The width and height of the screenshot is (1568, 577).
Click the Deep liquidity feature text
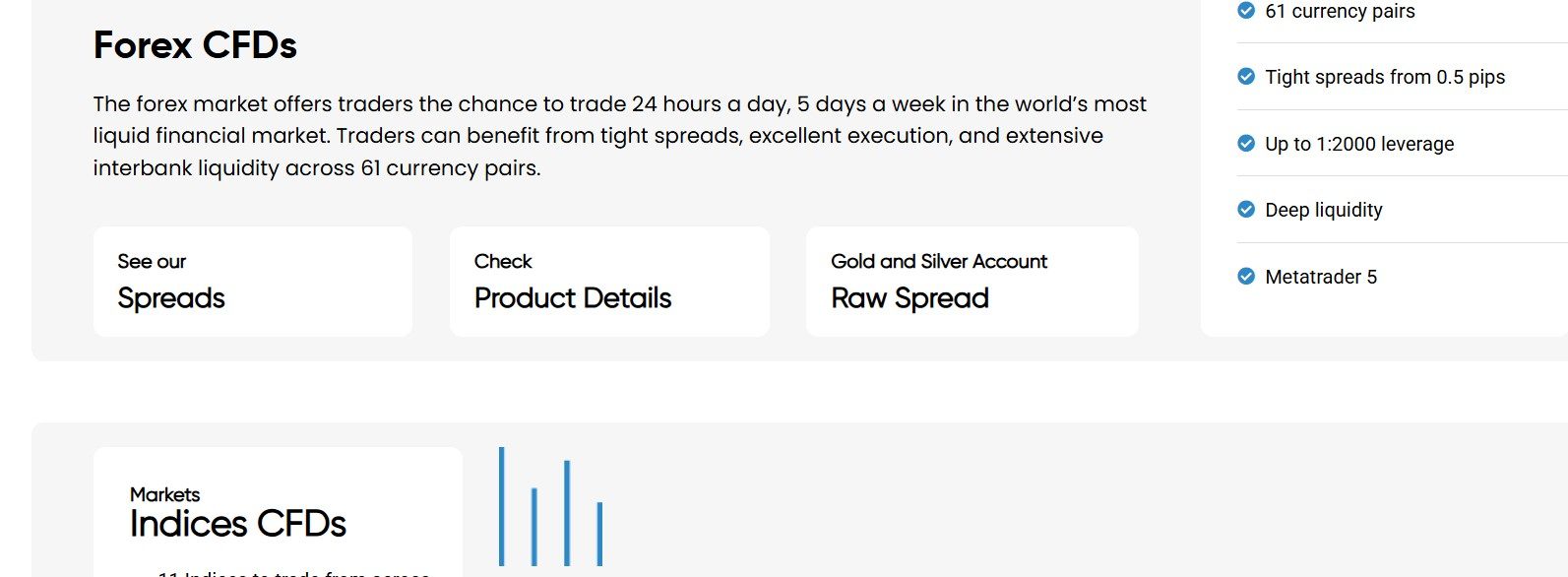click(1323, 210)
